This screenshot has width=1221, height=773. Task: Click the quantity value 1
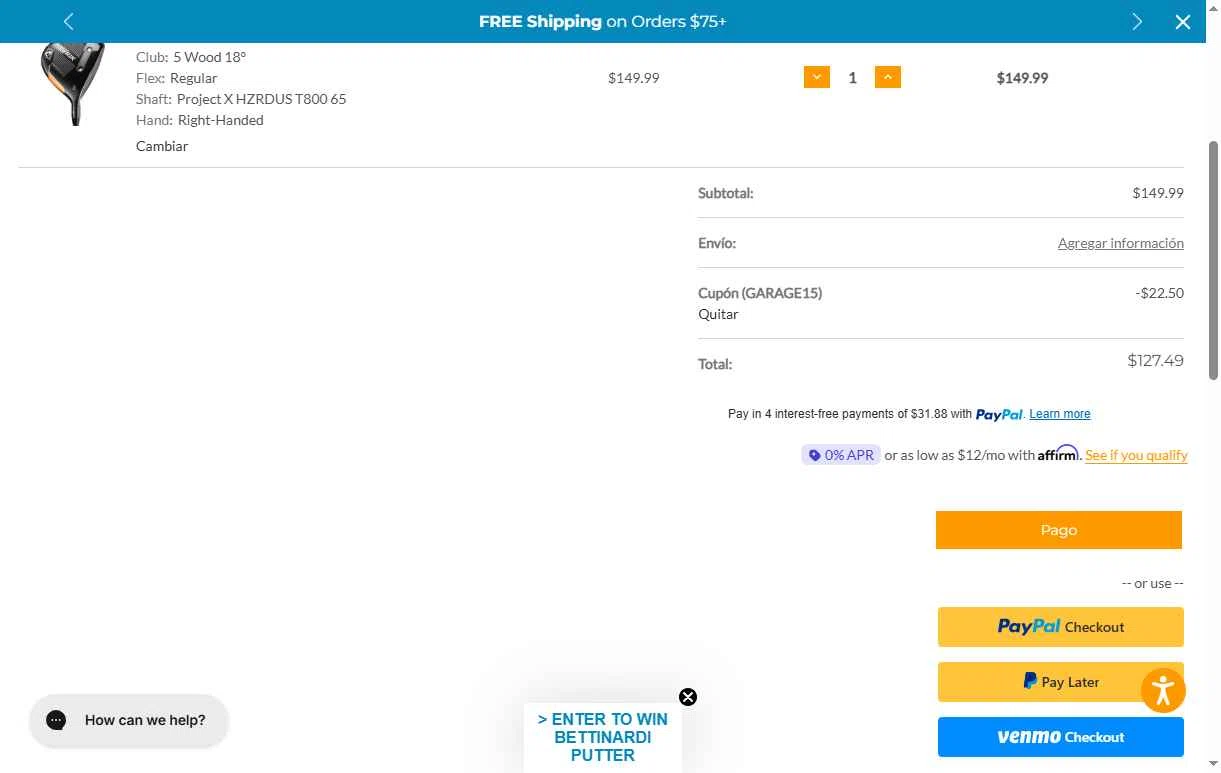tap(852, 78)
